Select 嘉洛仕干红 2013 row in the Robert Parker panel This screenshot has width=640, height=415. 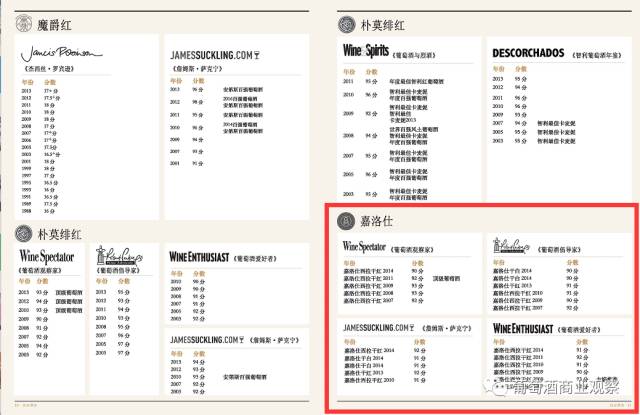coord(535,286)
